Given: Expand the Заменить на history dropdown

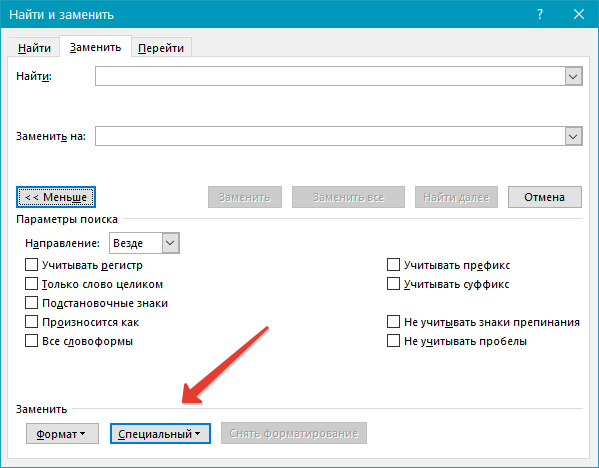Looking at the screenshot, I should click(x=573, y=136).
